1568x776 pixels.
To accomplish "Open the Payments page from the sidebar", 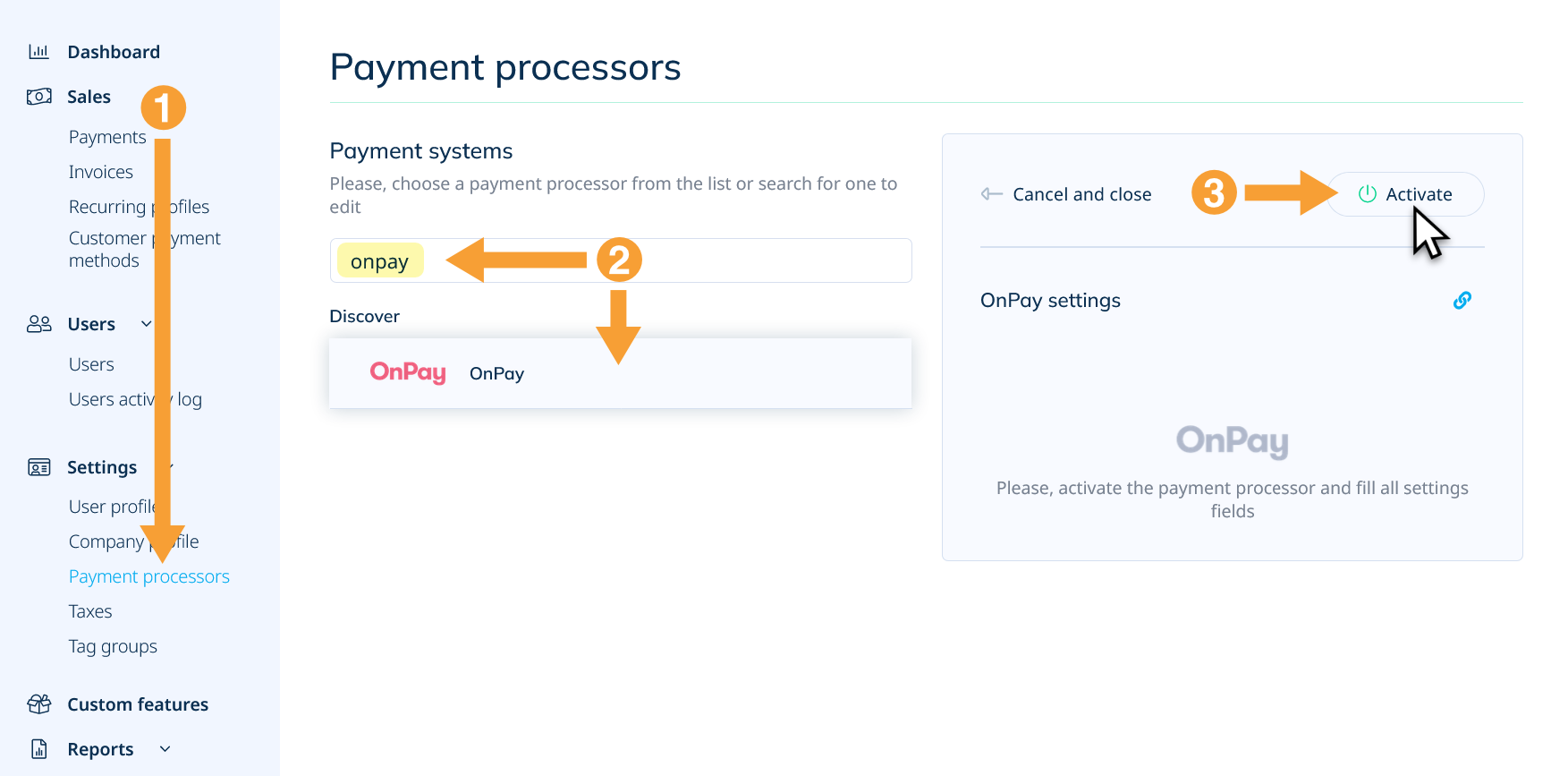I will point(106,136).
